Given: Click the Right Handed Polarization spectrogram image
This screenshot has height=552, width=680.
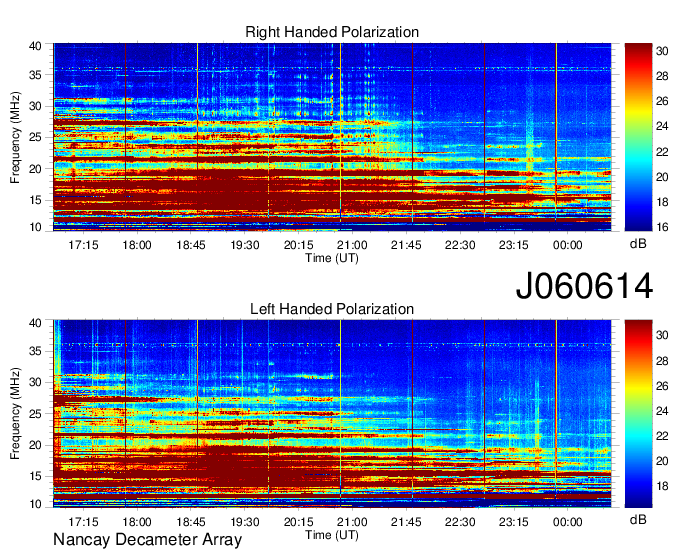Looking at the screenshot, I should [332, 137].
